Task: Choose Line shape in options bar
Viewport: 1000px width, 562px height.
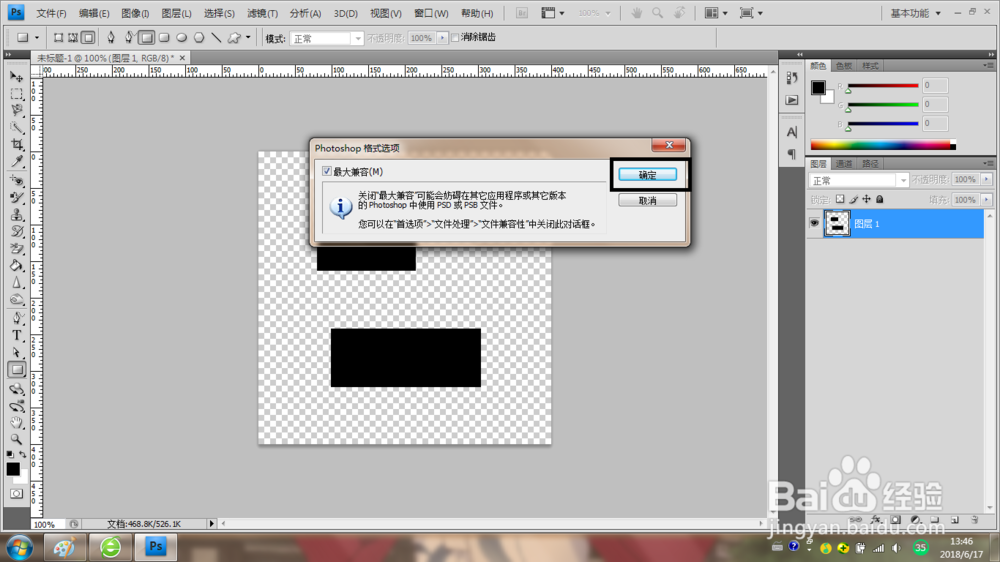Action: [x=216, y=38]
